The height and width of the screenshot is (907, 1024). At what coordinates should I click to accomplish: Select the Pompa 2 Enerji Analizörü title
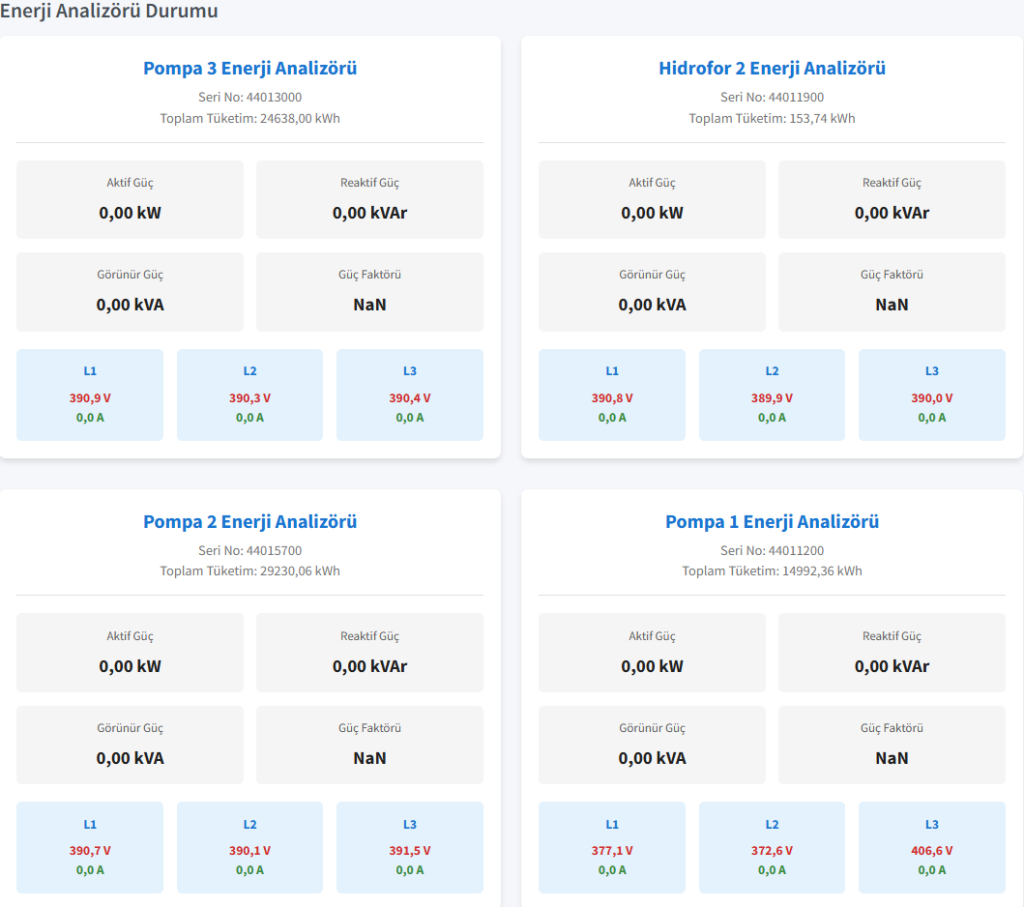click(250, 522)
